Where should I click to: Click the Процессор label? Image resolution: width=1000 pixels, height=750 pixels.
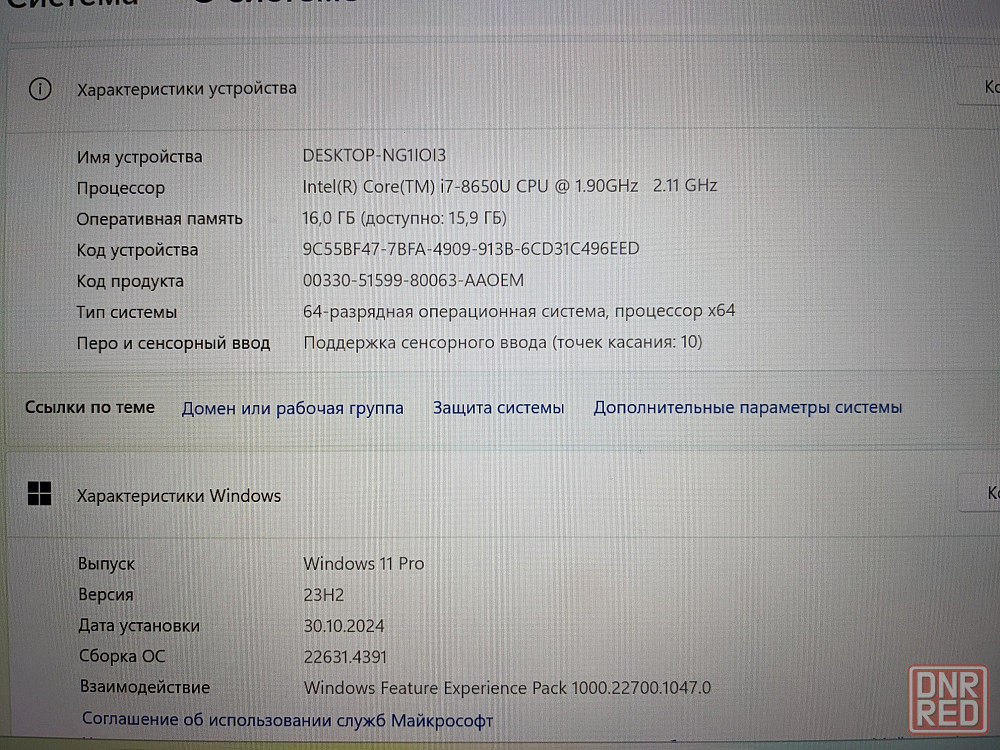(121, 189)
